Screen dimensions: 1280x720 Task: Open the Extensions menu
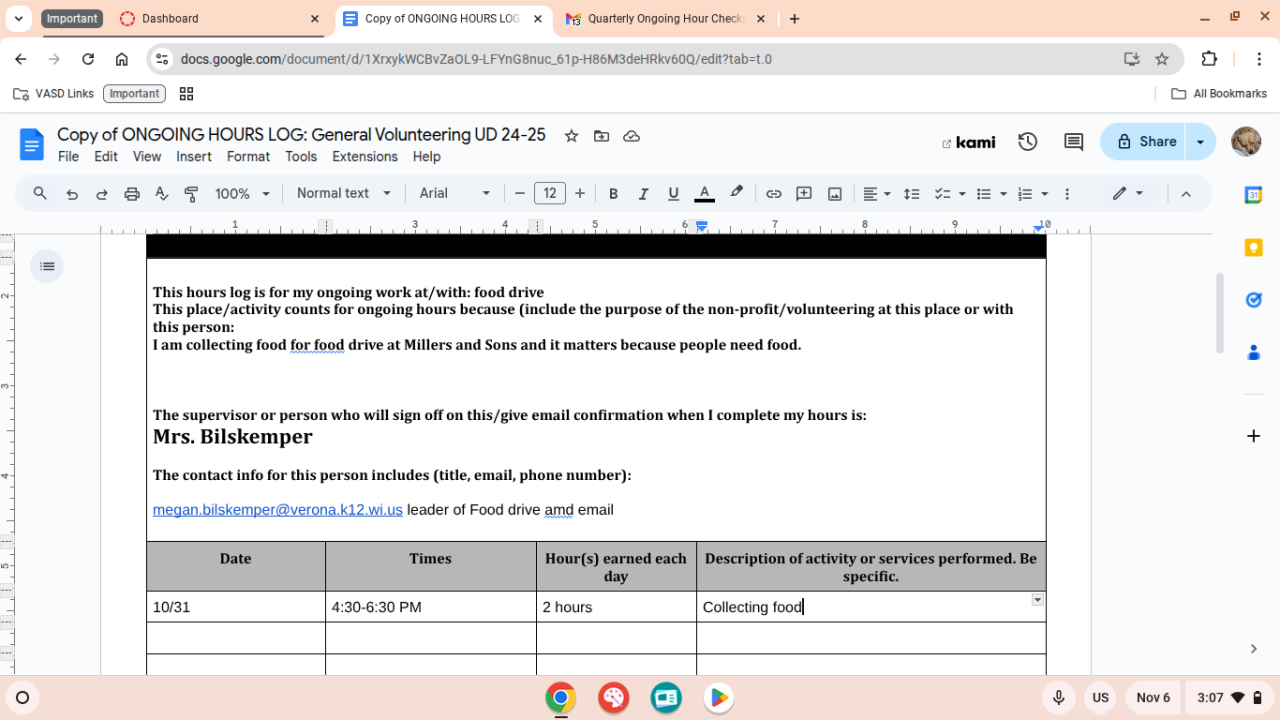click(x=365, y=157)
